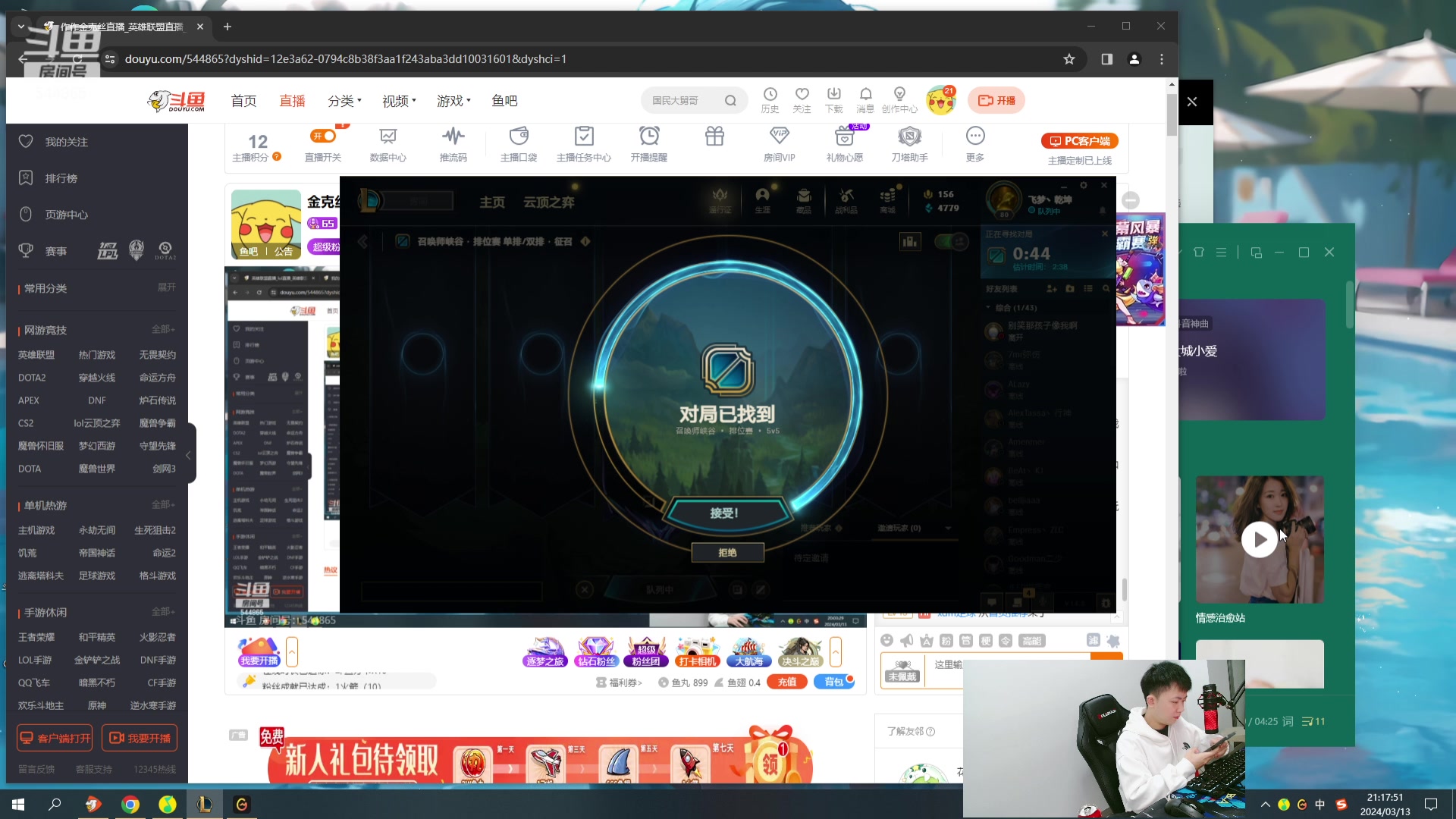Expand the upper arrow beside 我要开播 gift icon
Screen dimensions: 1456x819
click(x=292, y=652)
